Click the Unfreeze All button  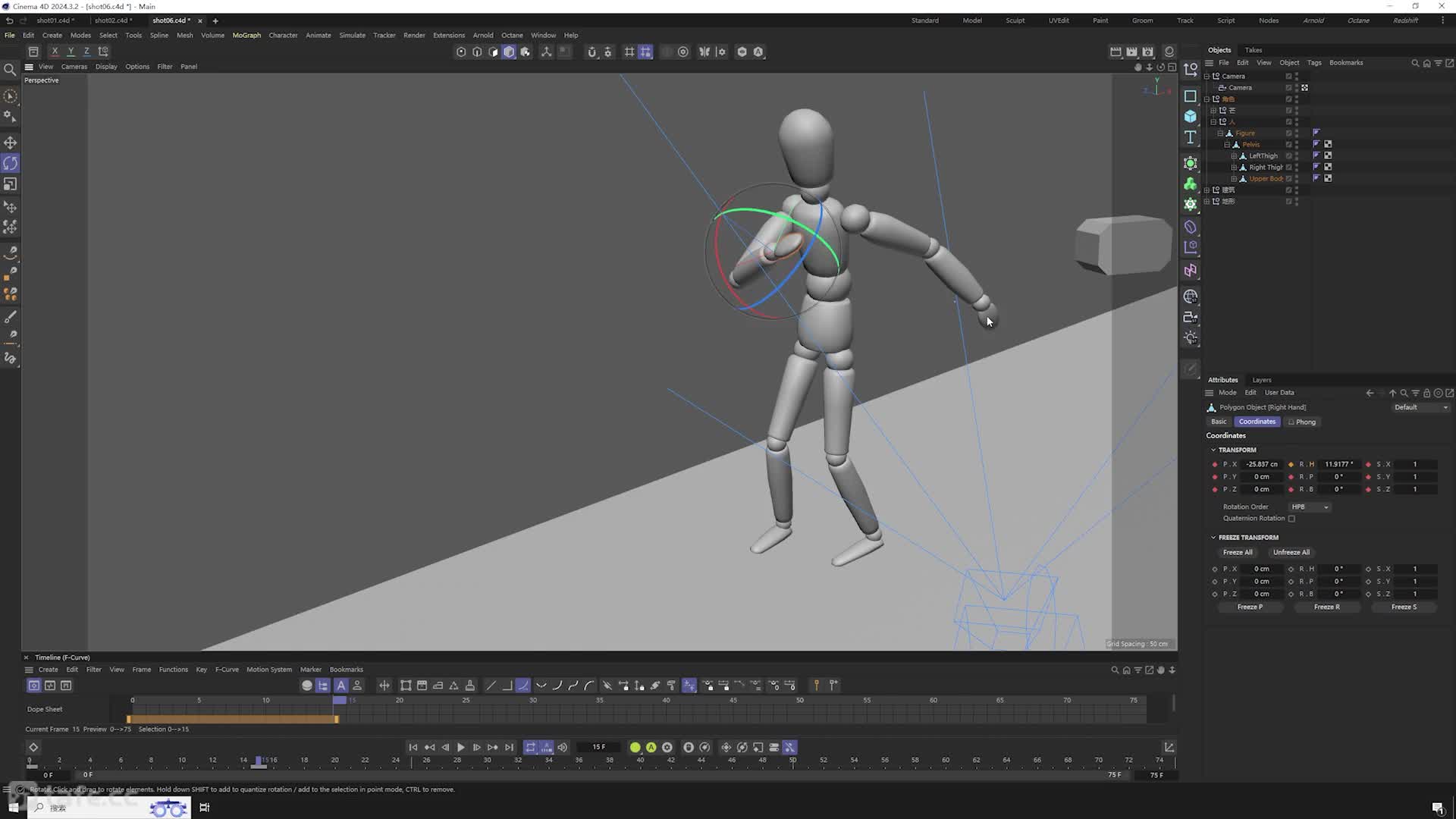tap(1291, 553)
